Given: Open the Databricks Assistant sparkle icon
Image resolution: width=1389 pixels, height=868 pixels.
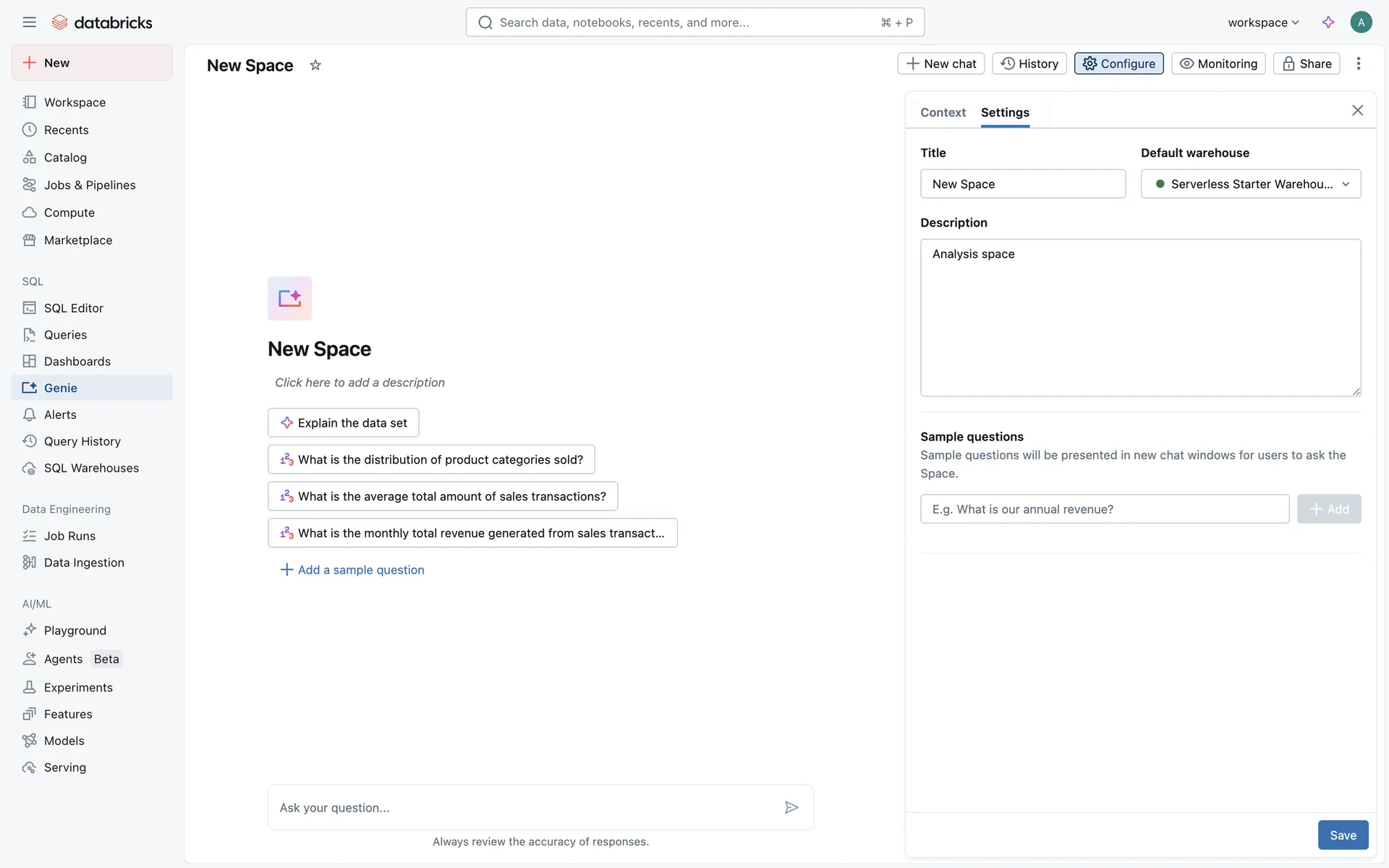Looking at the screenshot, I should (1328, 22).
